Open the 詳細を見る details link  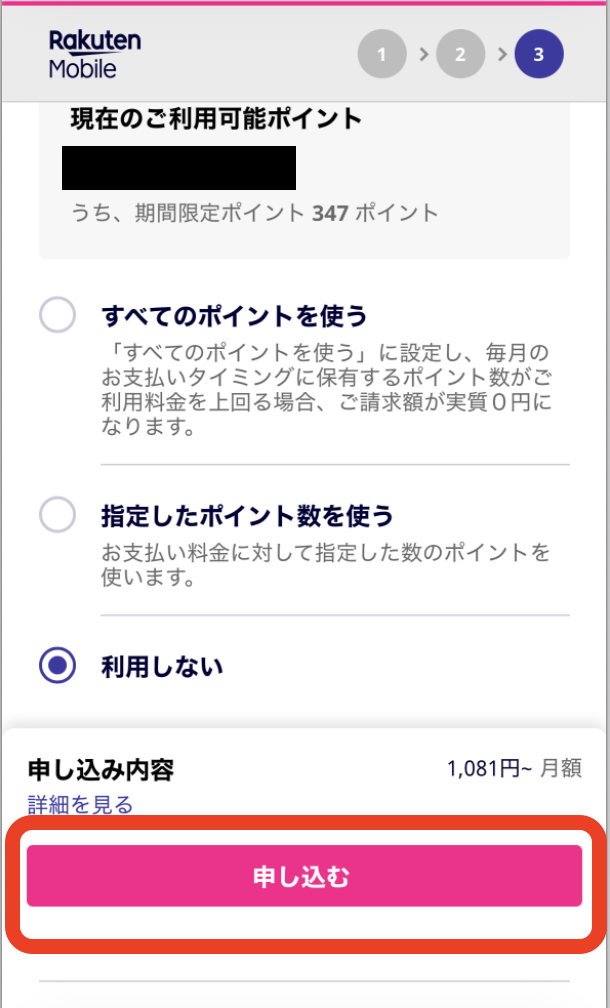coord(80,805)
